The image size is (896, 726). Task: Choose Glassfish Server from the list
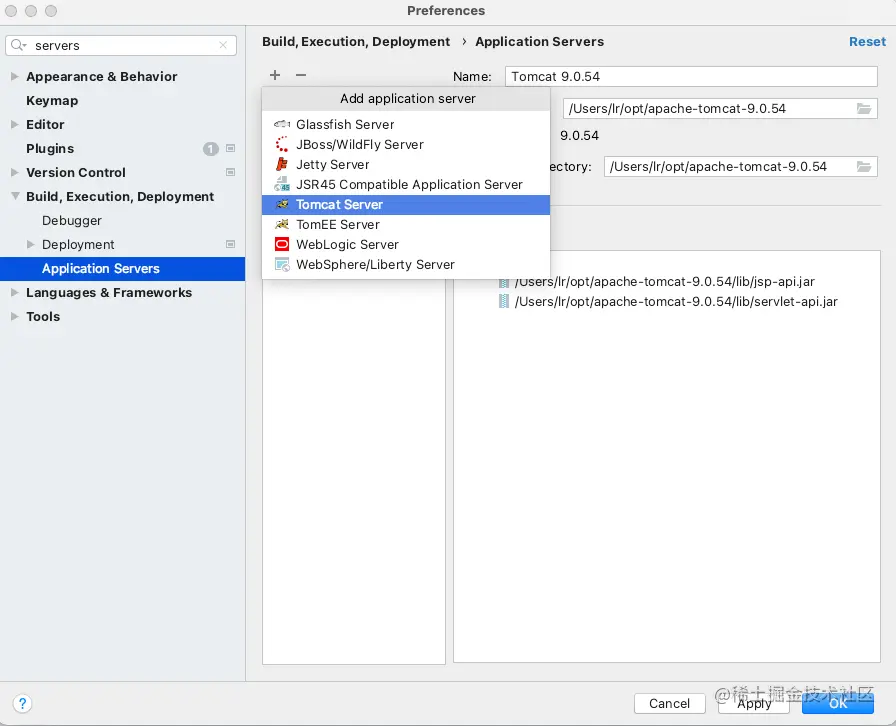point(406,124)
